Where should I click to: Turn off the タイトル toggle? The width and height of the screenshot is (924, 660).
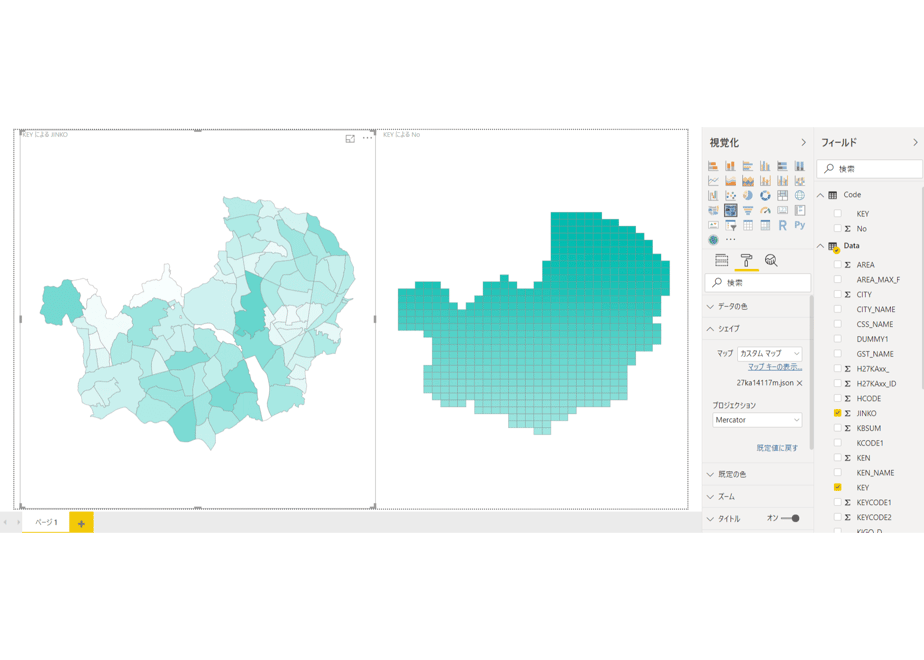click(x=790, y=519)
